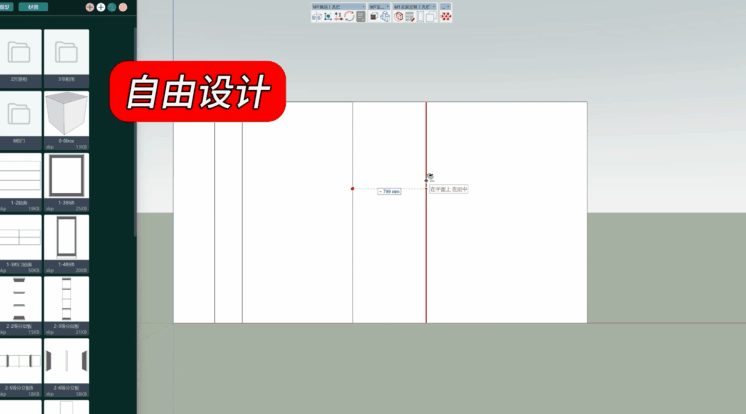Click the overlapping squares toolbar icon
Image resolution: width=746 pixels, height=414 pixels.
(429, 17)
